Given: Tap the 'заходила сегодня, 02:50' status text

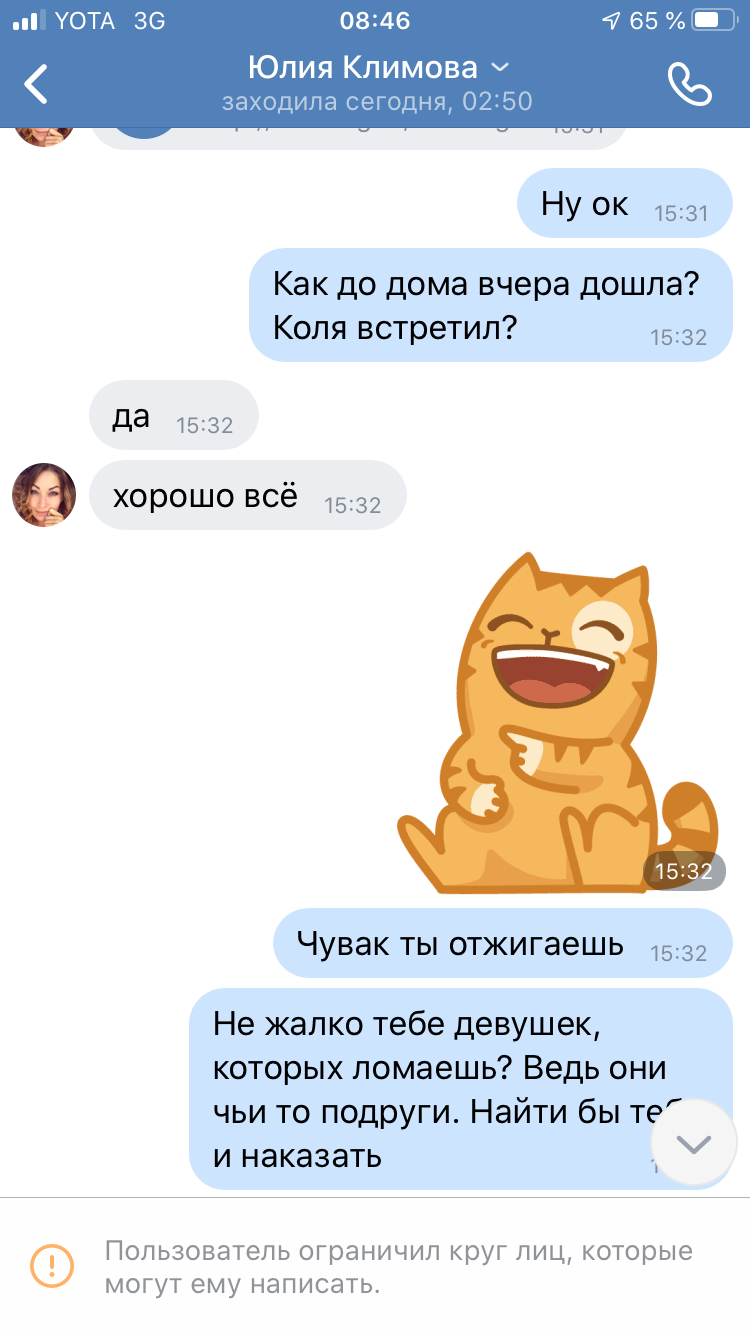Looking at the screenshot, I should tap(377, 101).
